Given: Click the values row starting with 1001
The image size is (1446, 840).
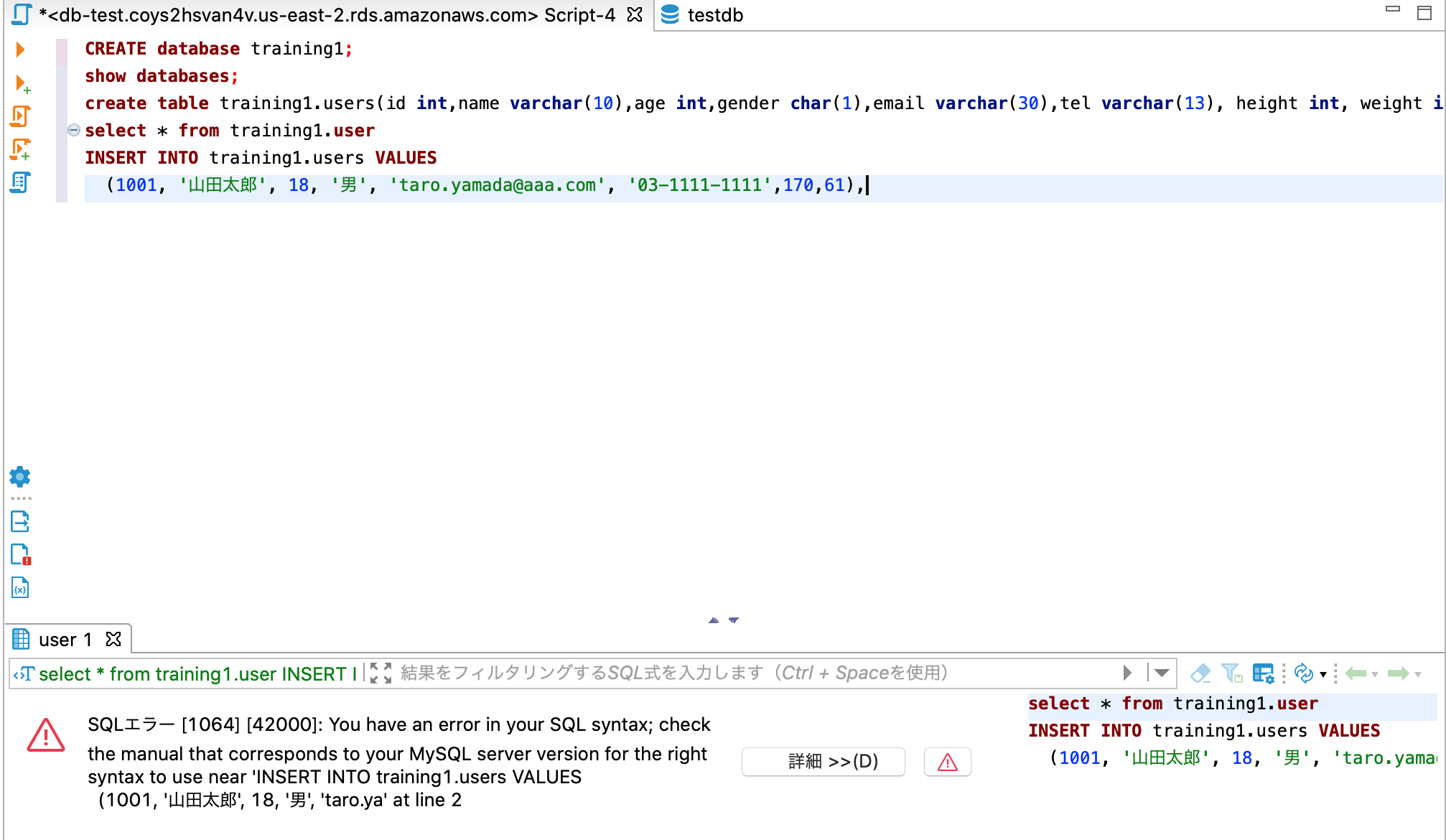Looking at the screenshot, I should pos(488,185).
